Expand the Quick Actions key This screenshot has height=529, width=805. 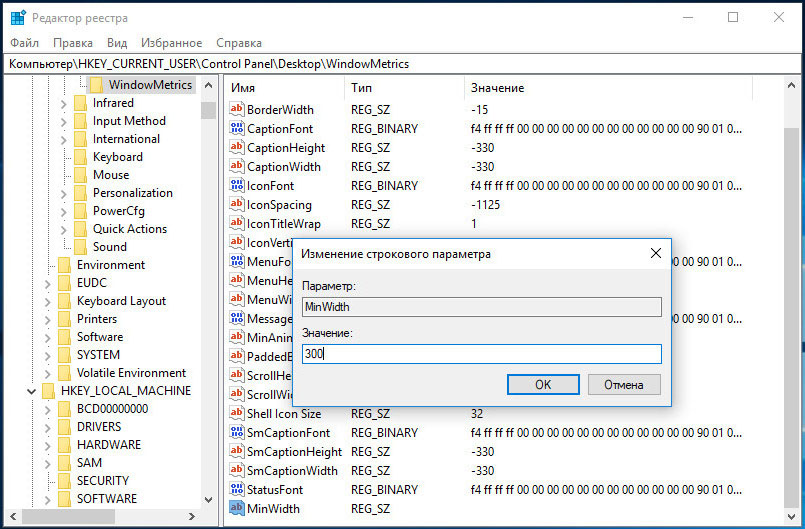tap(63, 230)
